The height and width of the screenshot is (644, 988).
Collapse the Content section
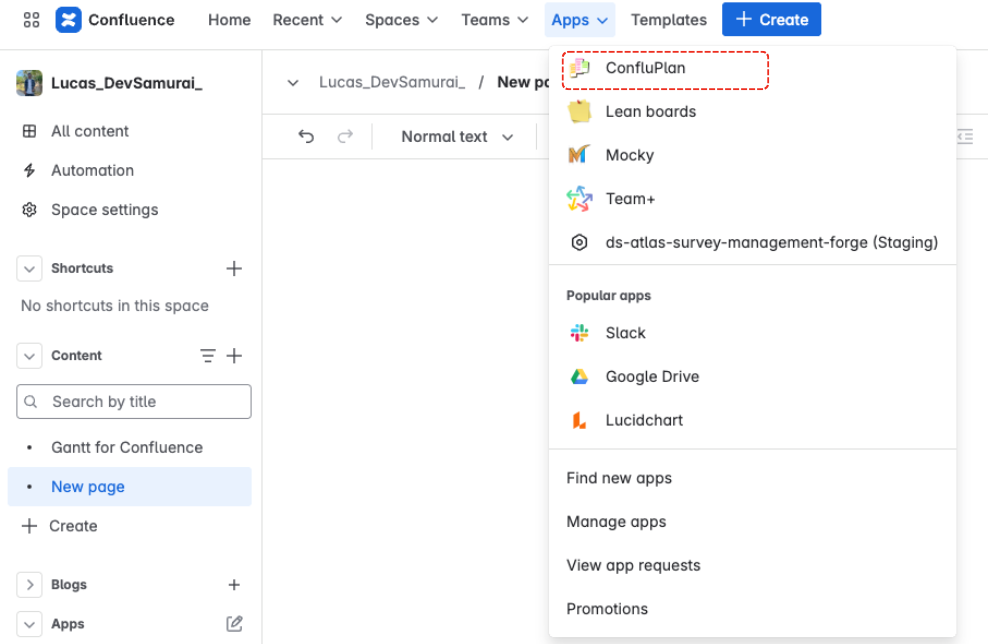point(29,355)
